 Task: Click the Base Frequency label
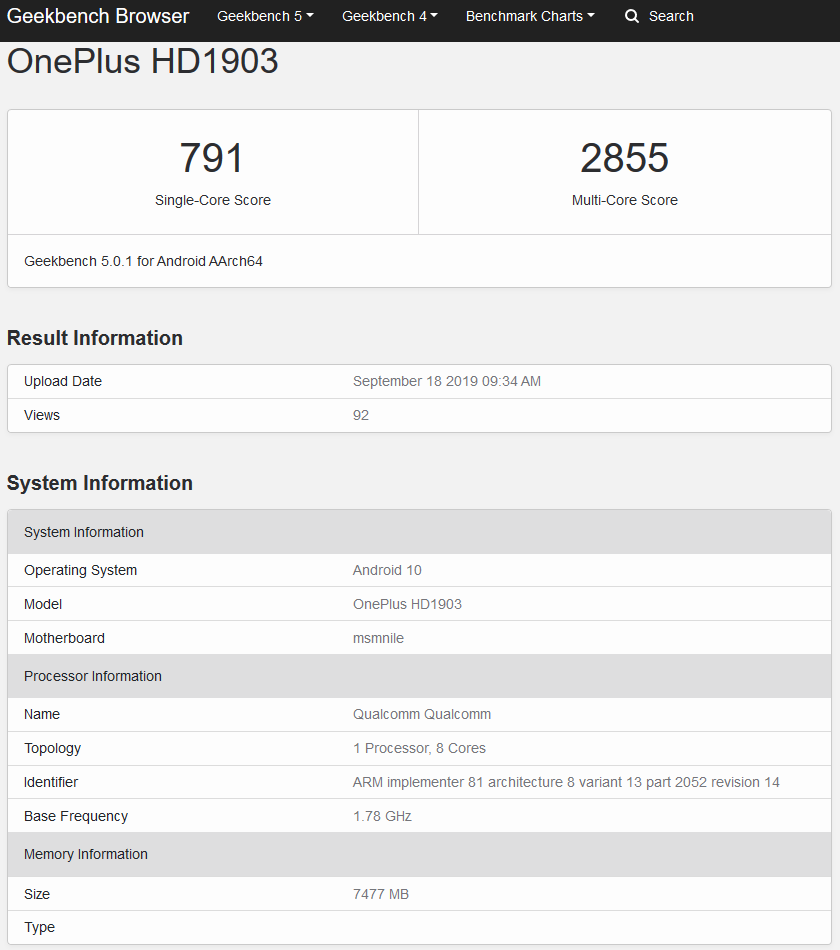pos(76,816)
